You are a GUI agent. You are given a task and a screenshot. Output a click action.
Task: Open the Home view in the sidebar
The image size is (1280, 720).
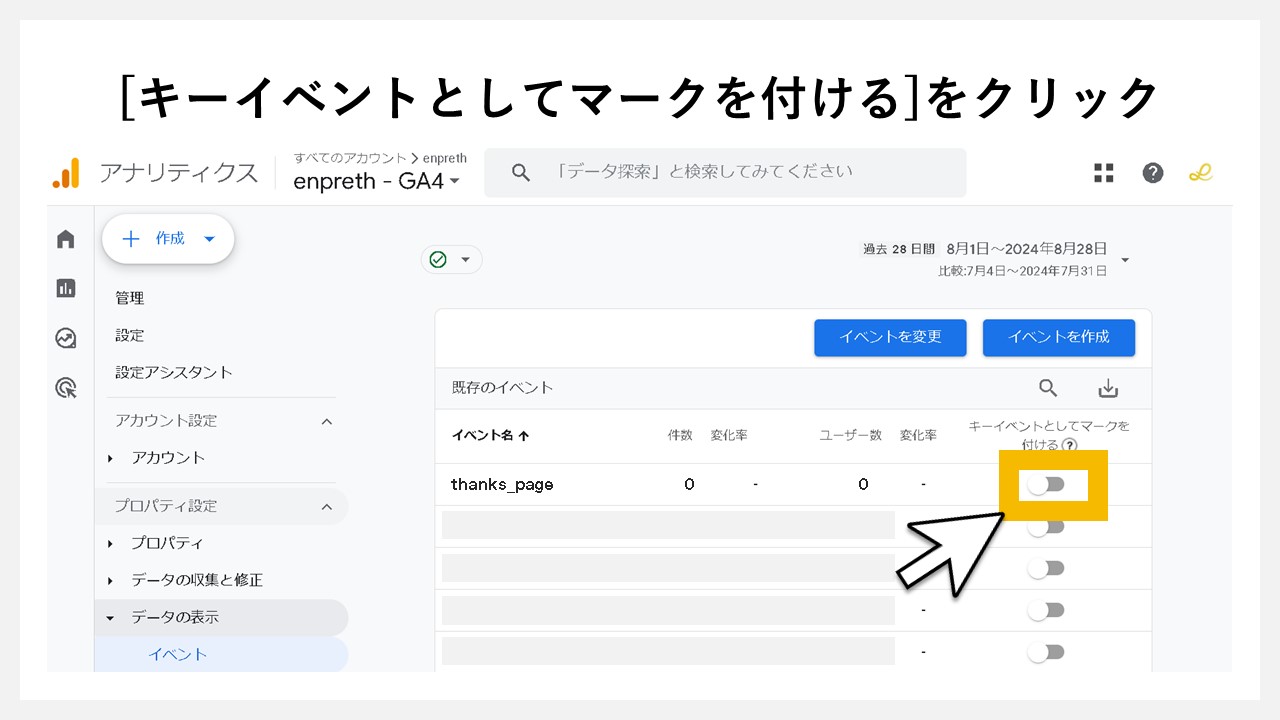(x=65, y=239)
